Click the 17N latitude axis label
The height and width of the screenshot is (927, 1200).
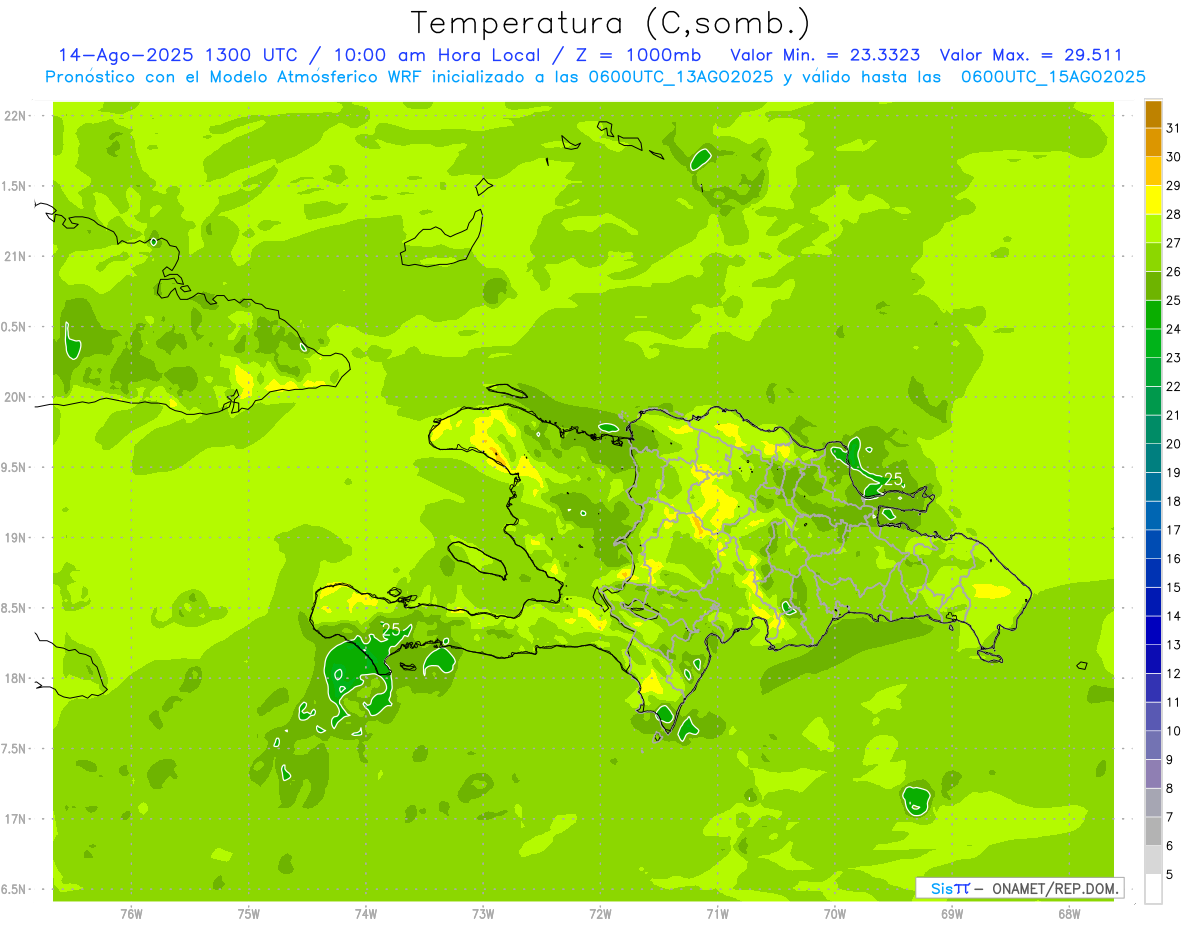pyautogui.click(x=16, y=819)
